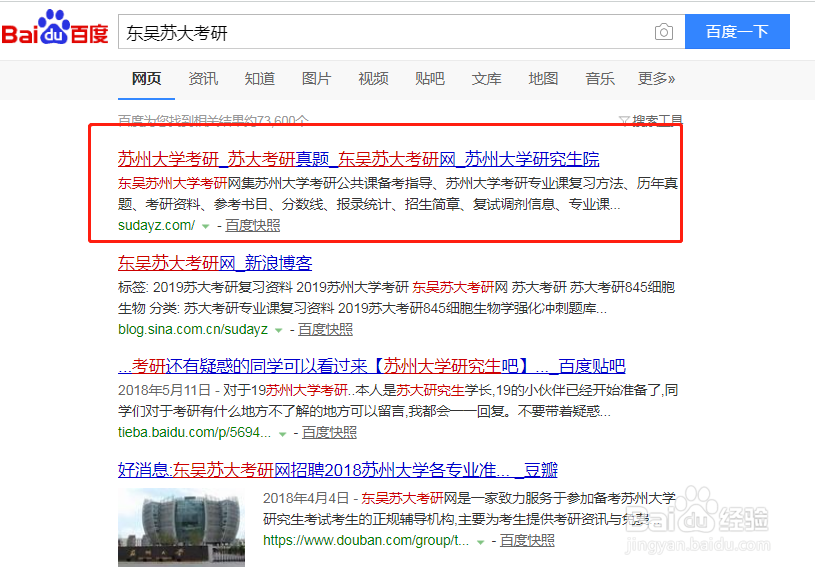Switch to the 资讯 tab
815x573 pixels.
(x=203, y=79)
